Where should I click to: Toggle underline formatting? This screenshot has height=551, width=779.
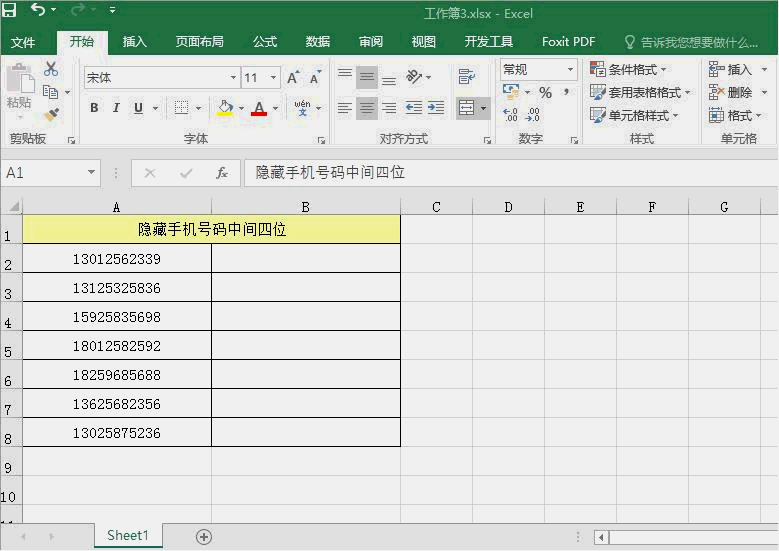pyautogui.click(x=138, y=108)
